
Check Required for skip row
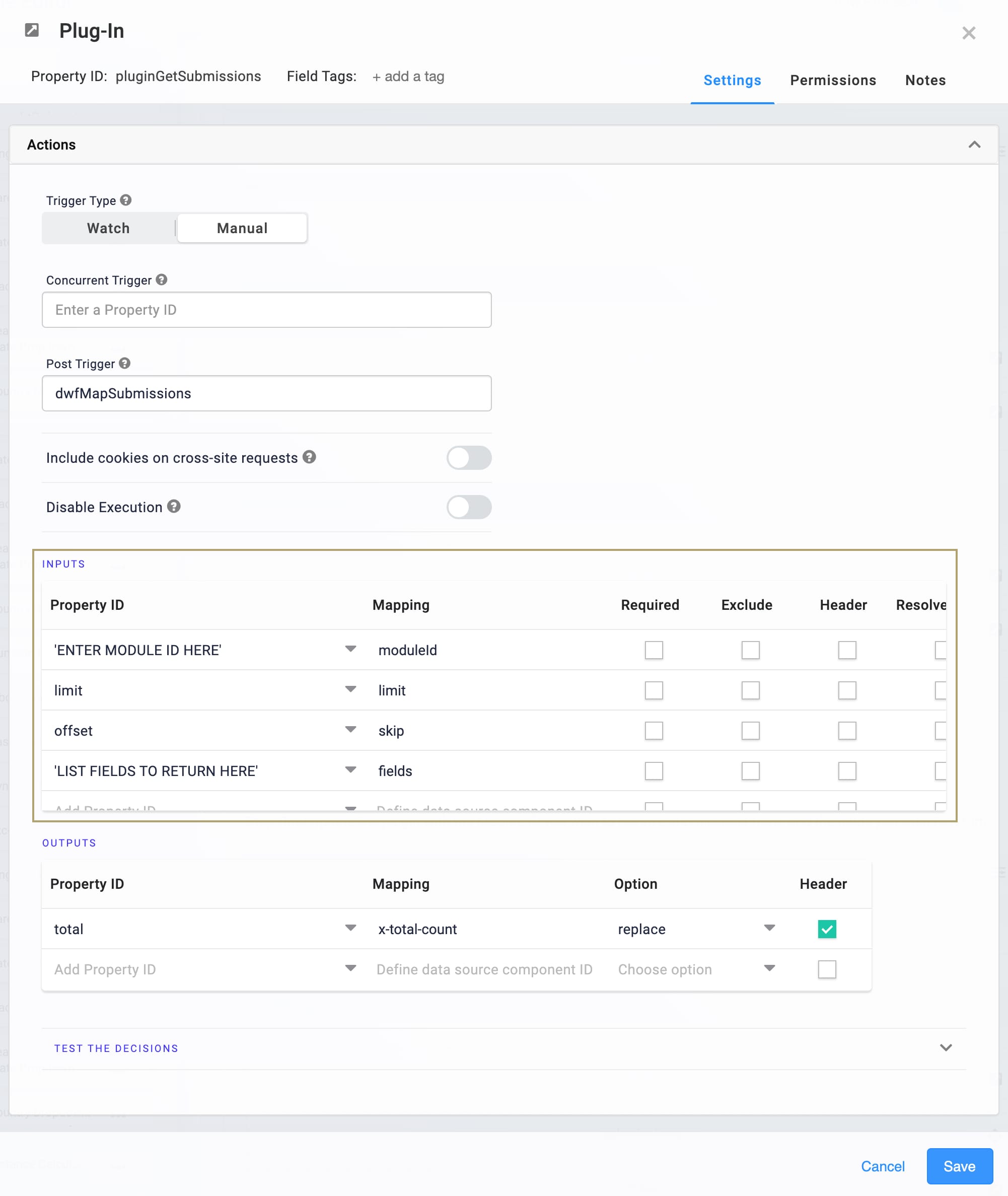pos(654,730)
